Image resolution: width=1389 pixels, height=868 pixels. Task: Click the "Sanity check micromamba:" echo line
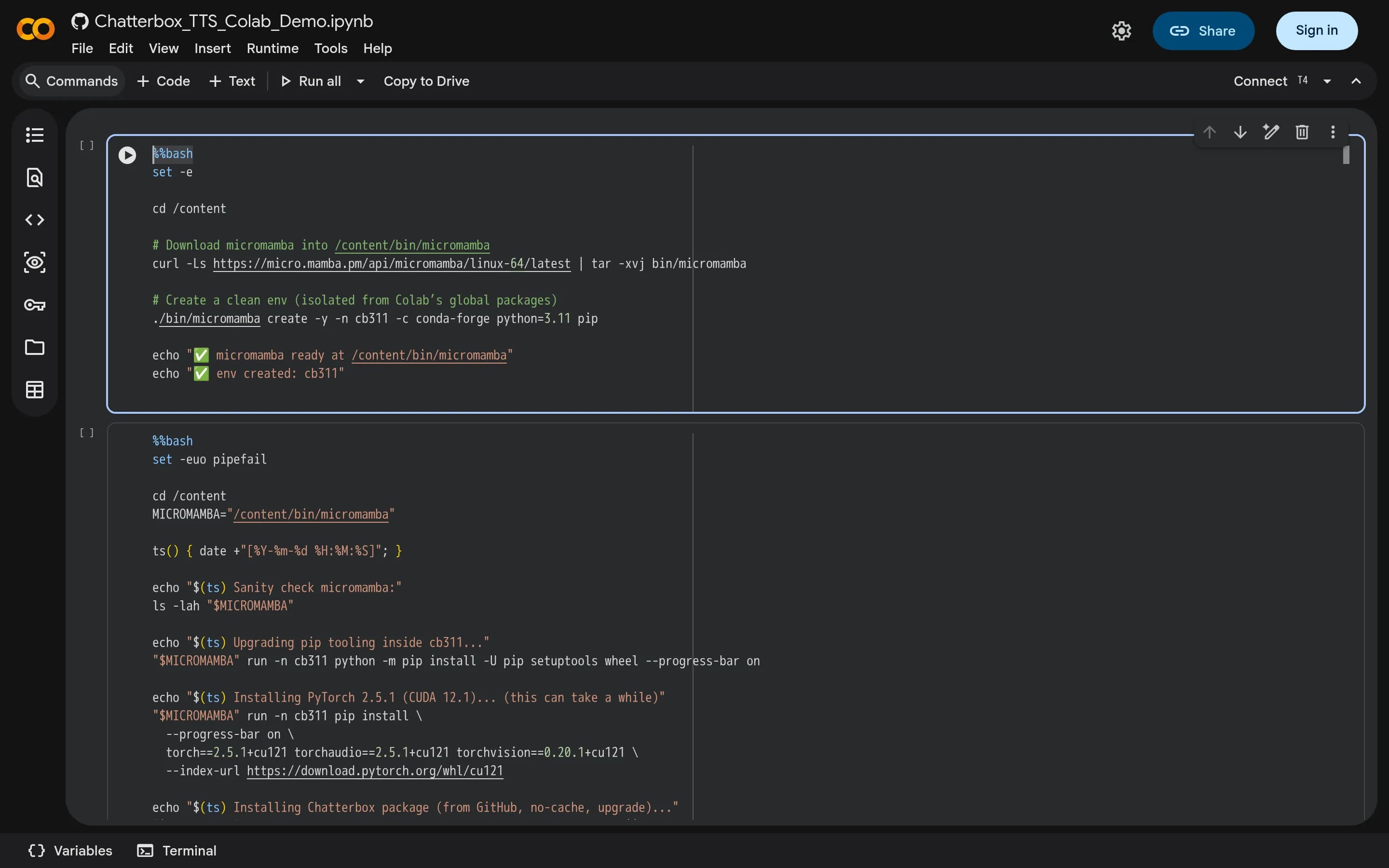click(x=277, y=588)
